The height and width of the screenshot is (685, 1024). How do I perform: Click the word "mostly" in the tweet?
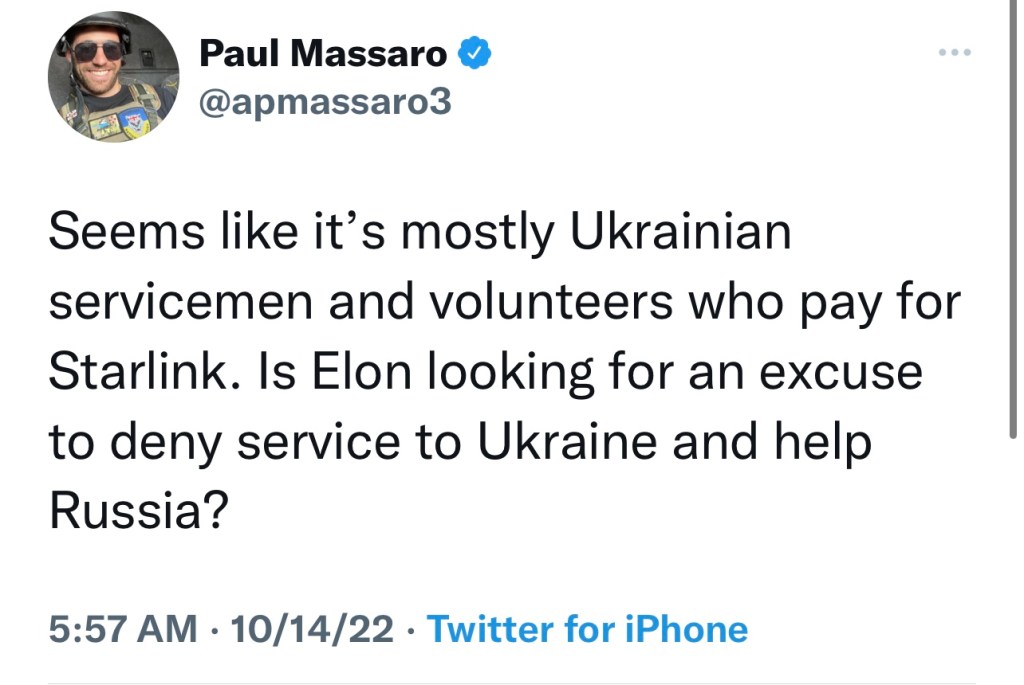tap(484, 233)
